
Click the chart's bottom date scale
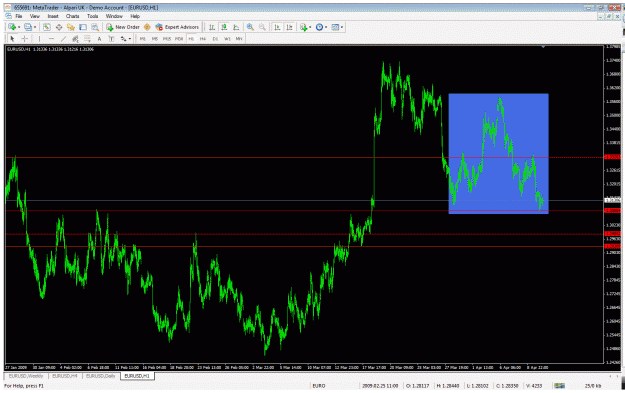[x=304, y=367]
